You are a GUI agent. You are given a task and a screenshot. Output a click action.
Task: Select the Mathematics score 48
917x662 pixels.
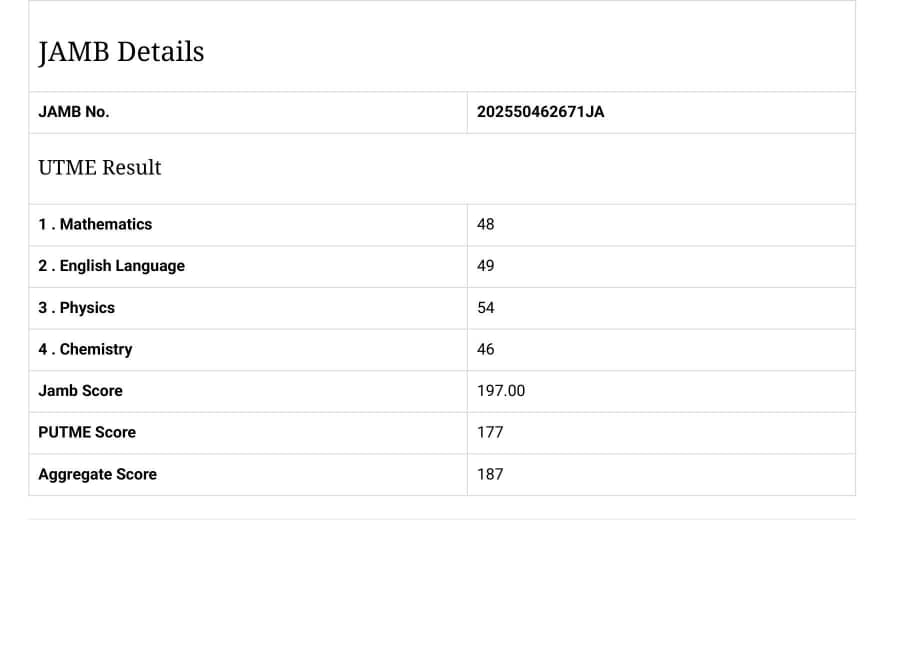(486, 224)
